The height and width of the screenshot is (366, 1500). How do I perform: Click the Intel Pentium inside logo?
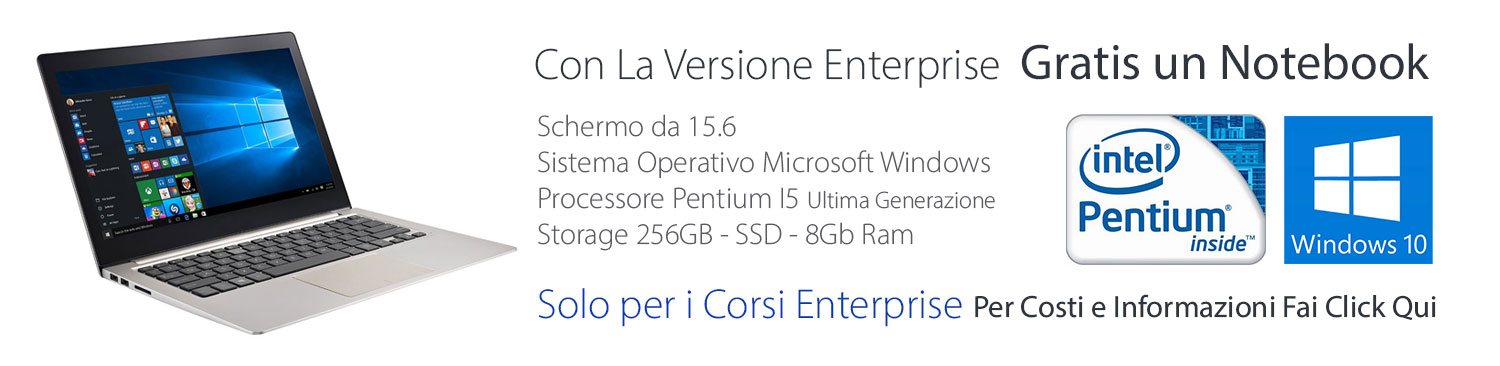1166,189
